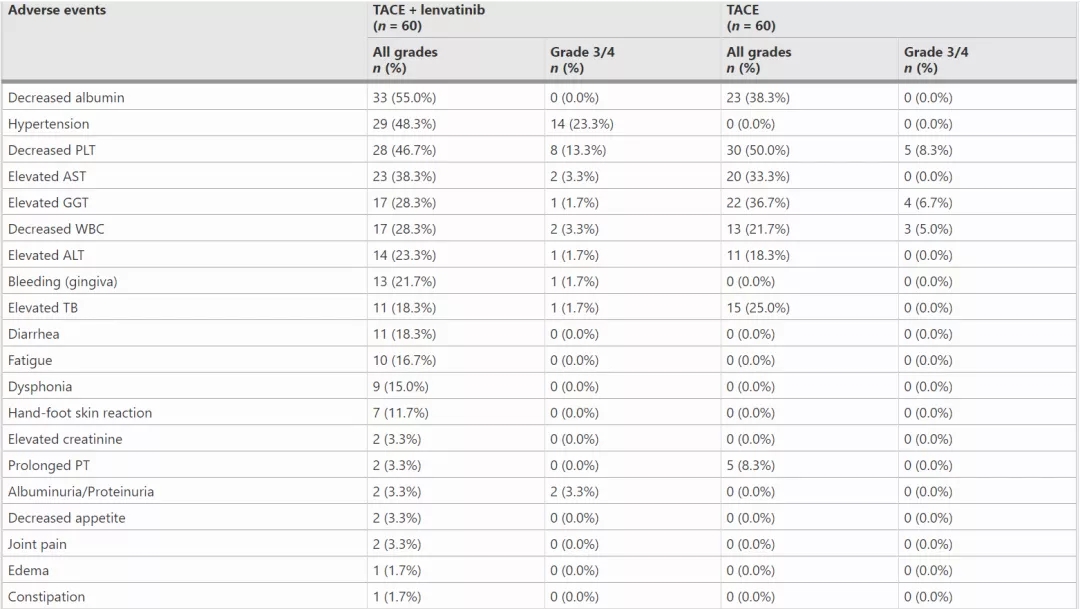The image size is (1080, 609).
Task: Click the Hand-foot skin reaction label
Action: [x=80, y=412]
